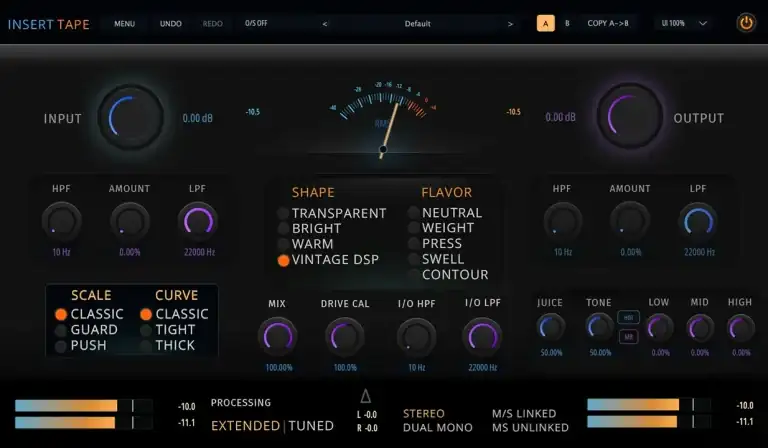
Task: Click the HPF knob under OUTPUT
Action: tap(563, 221)
